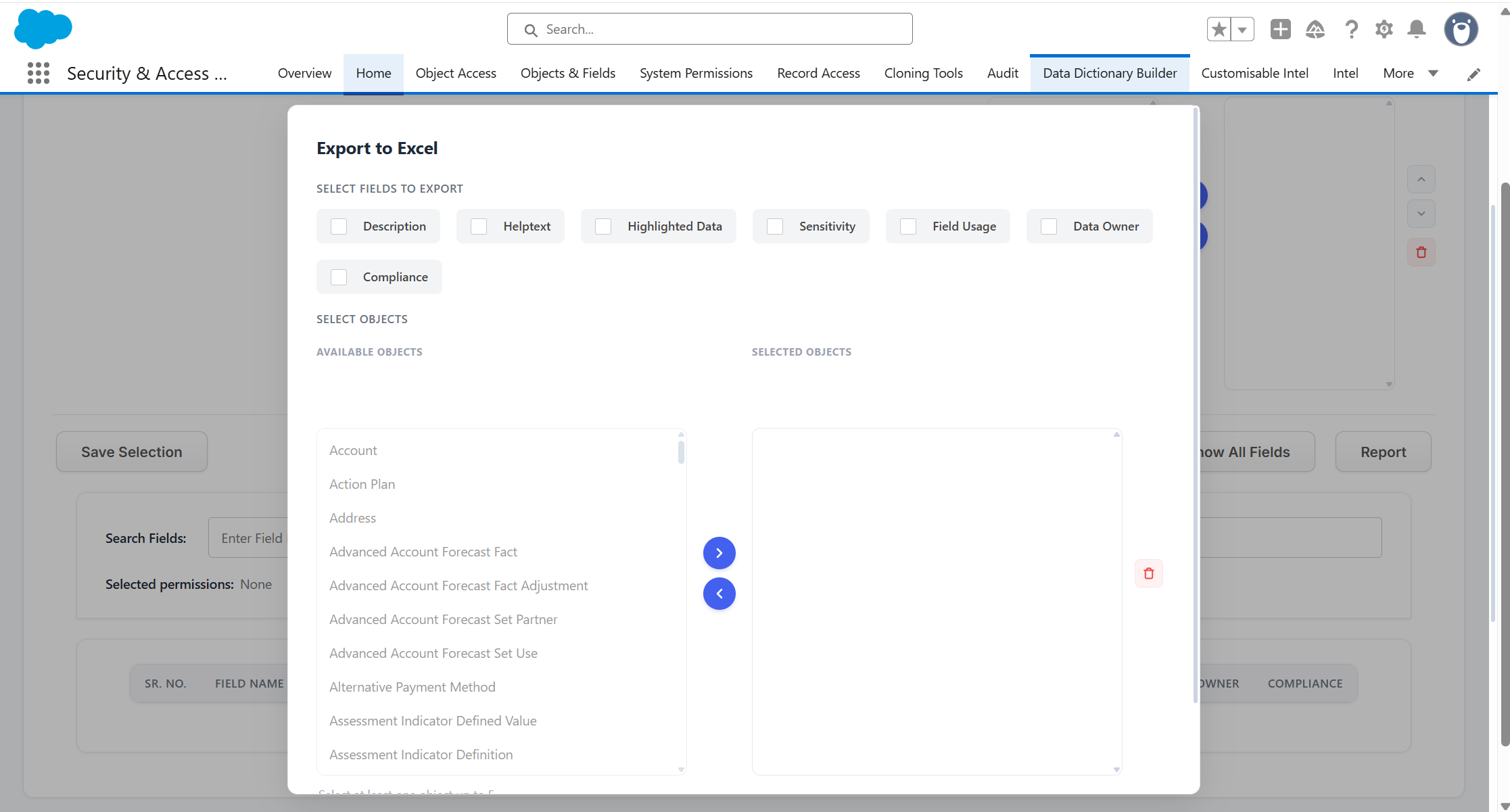The width and height of the screenshot is (1510, 812).
Task: Open the help question mark icon
Action: [1350, 29]
